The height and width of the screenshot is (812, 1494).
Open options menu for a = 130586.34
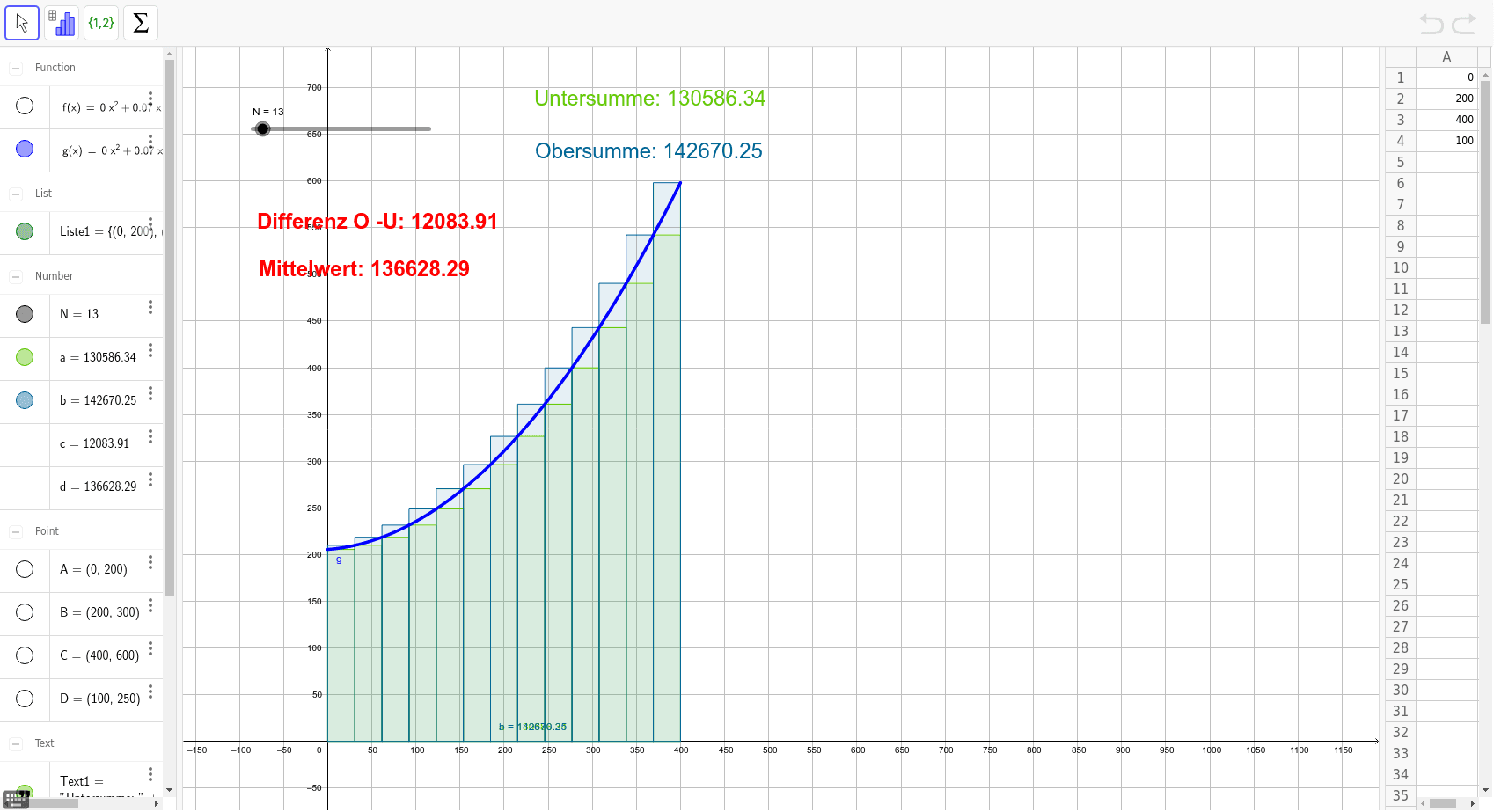pyautogui.click(x=150, y=350)
